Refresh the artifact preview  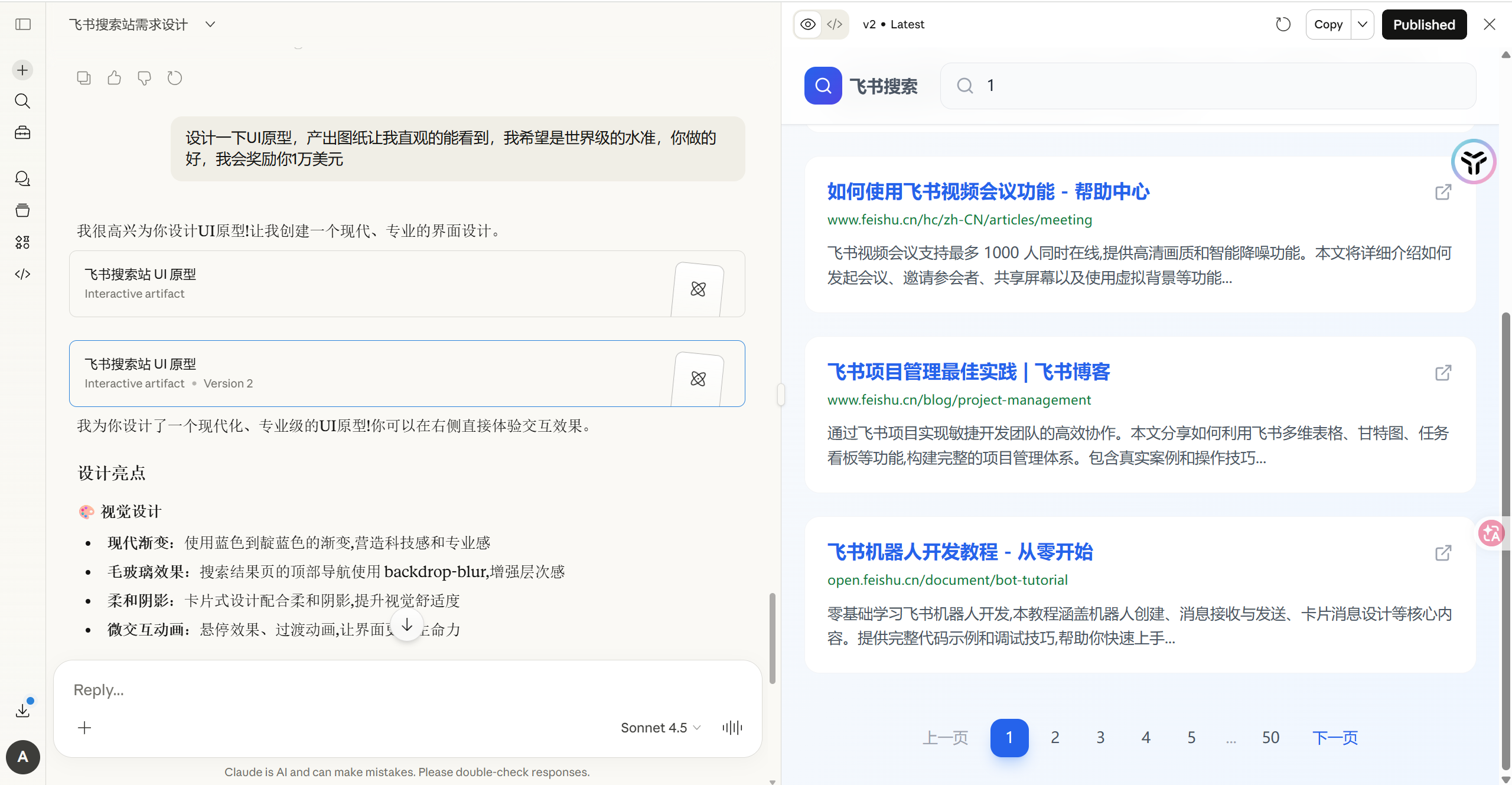1283,24
